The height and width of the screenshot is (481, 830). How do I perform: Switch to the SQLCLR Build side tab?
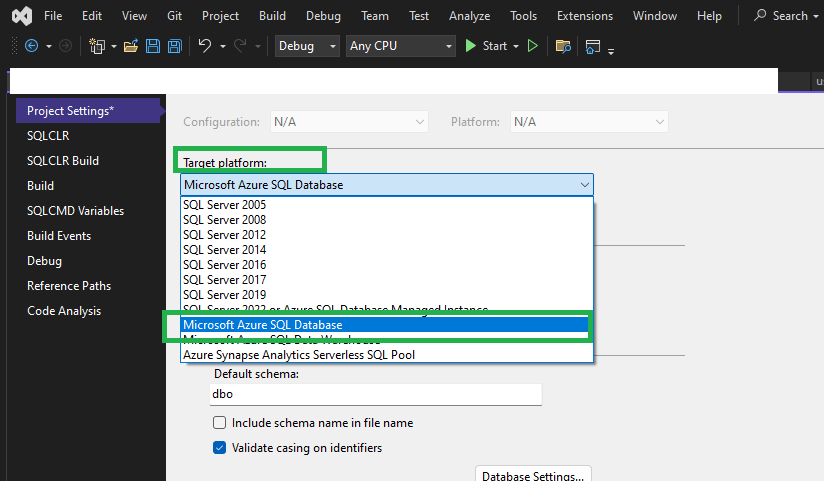[x=63, y=160]
